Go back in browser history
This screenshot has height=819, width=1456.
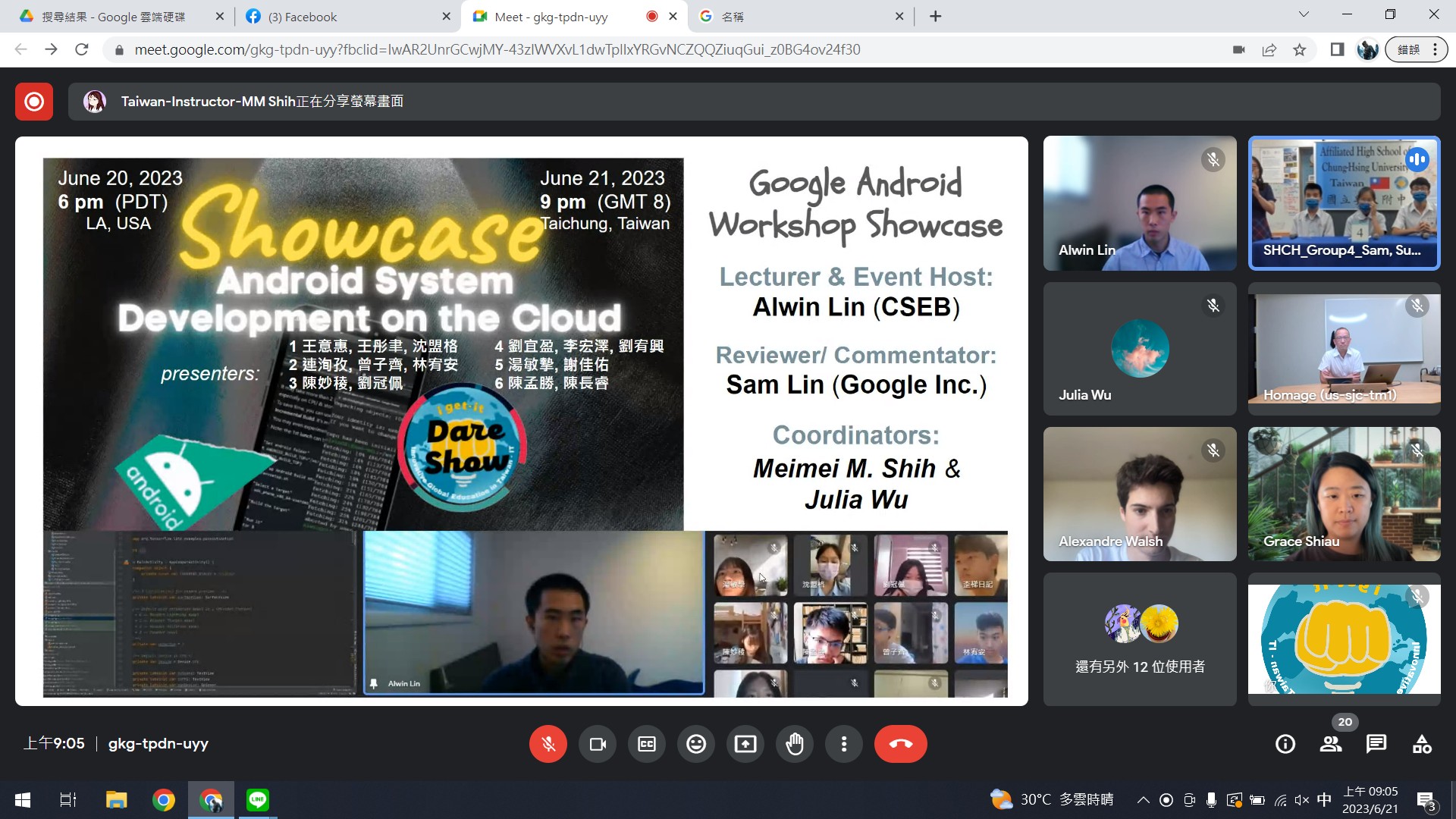(x=21, y=50)
